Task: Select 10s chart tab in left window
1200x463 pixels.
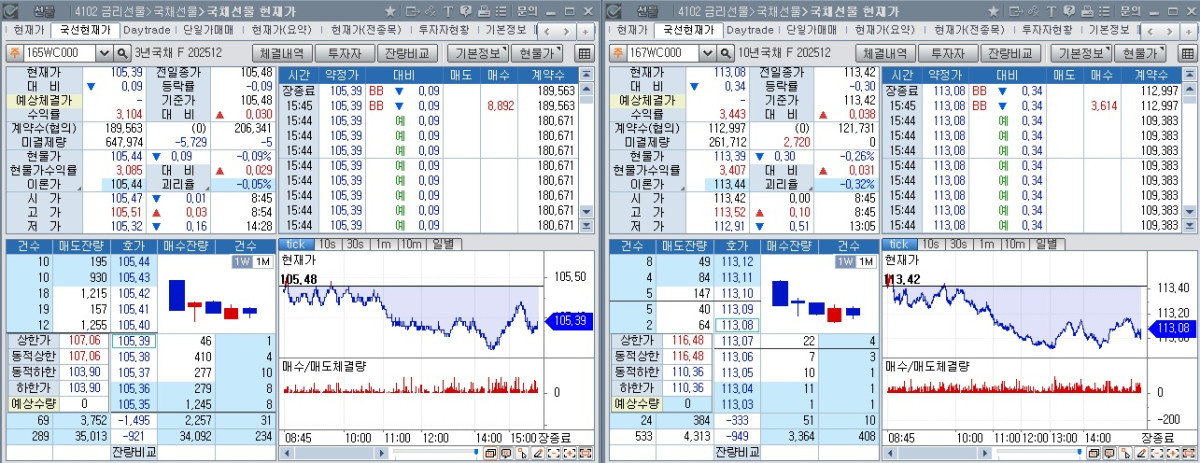Action: pos(327,243)
